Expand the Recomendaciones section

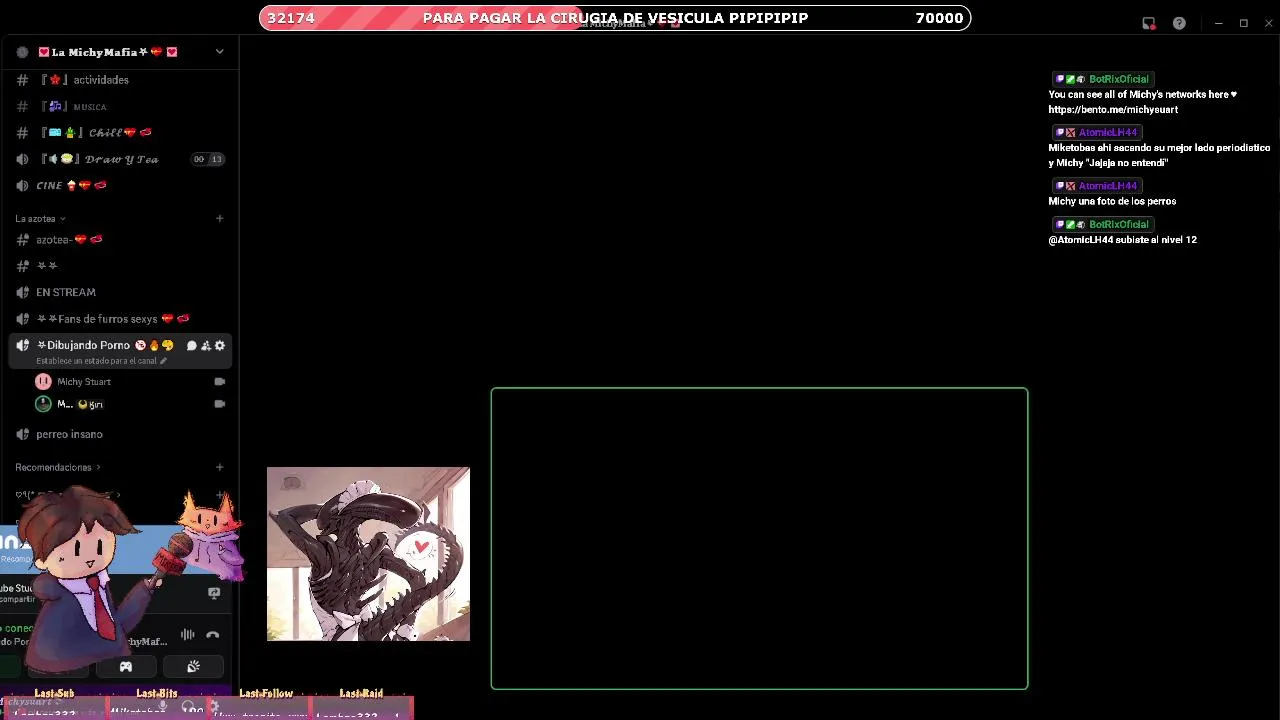57,467
